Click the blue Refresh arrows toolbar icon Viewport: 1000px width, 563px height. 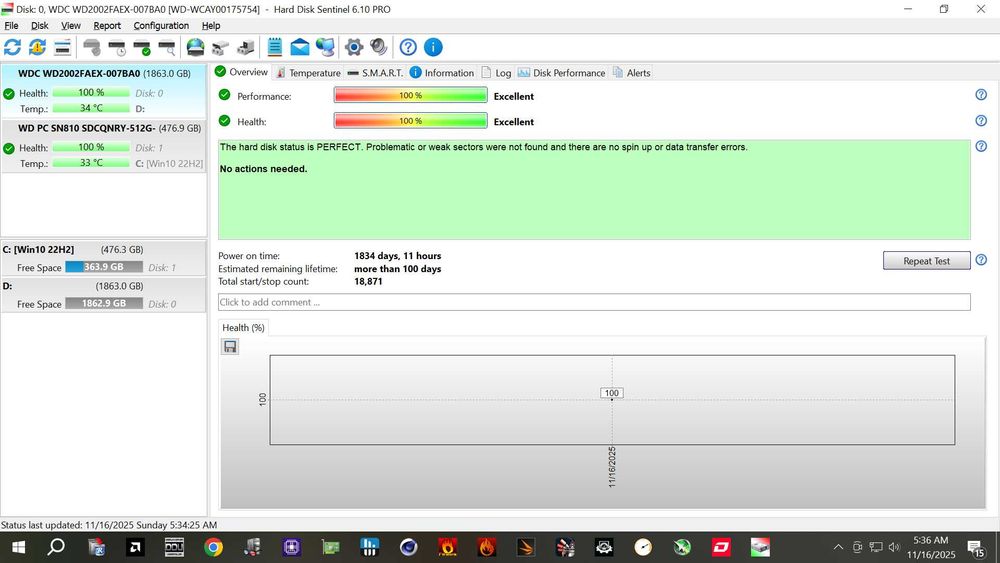tap(12, 47)
